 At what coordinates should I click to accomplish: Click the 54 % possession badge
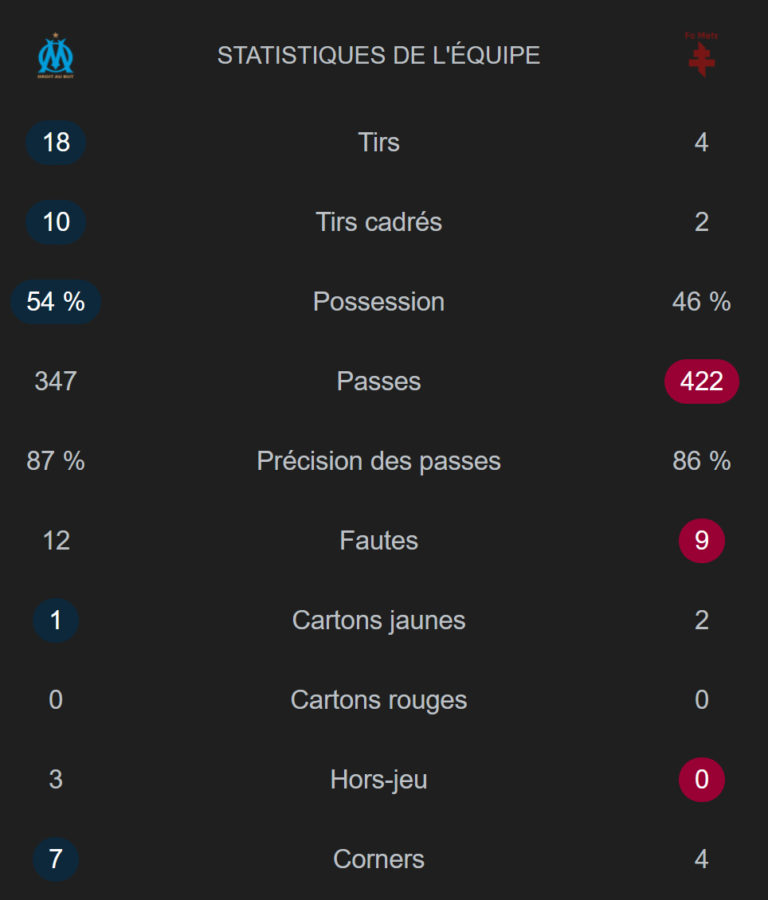pos(56,302)
